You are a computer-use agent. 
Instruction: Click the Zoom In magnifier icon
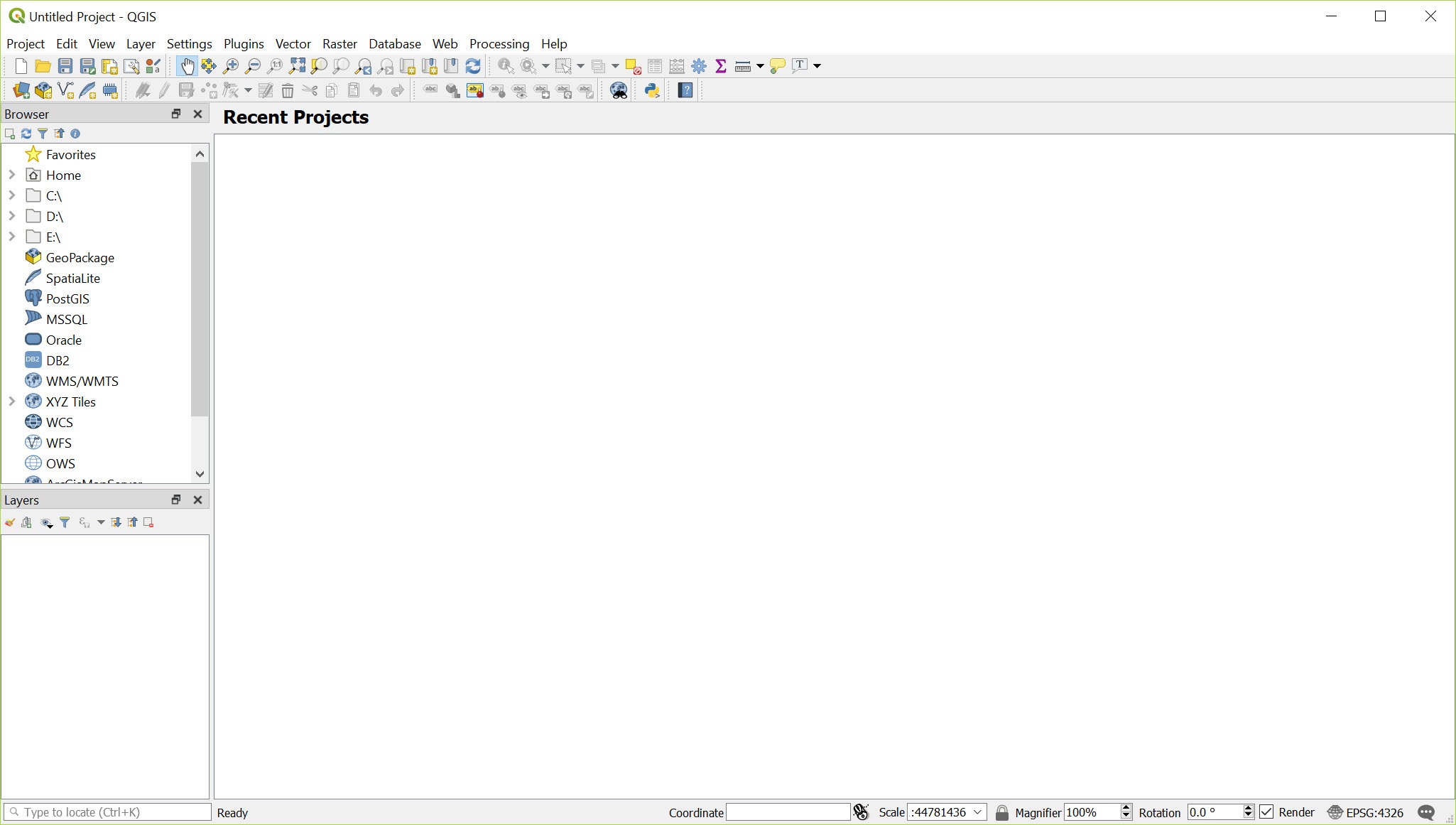coord(231,66)
